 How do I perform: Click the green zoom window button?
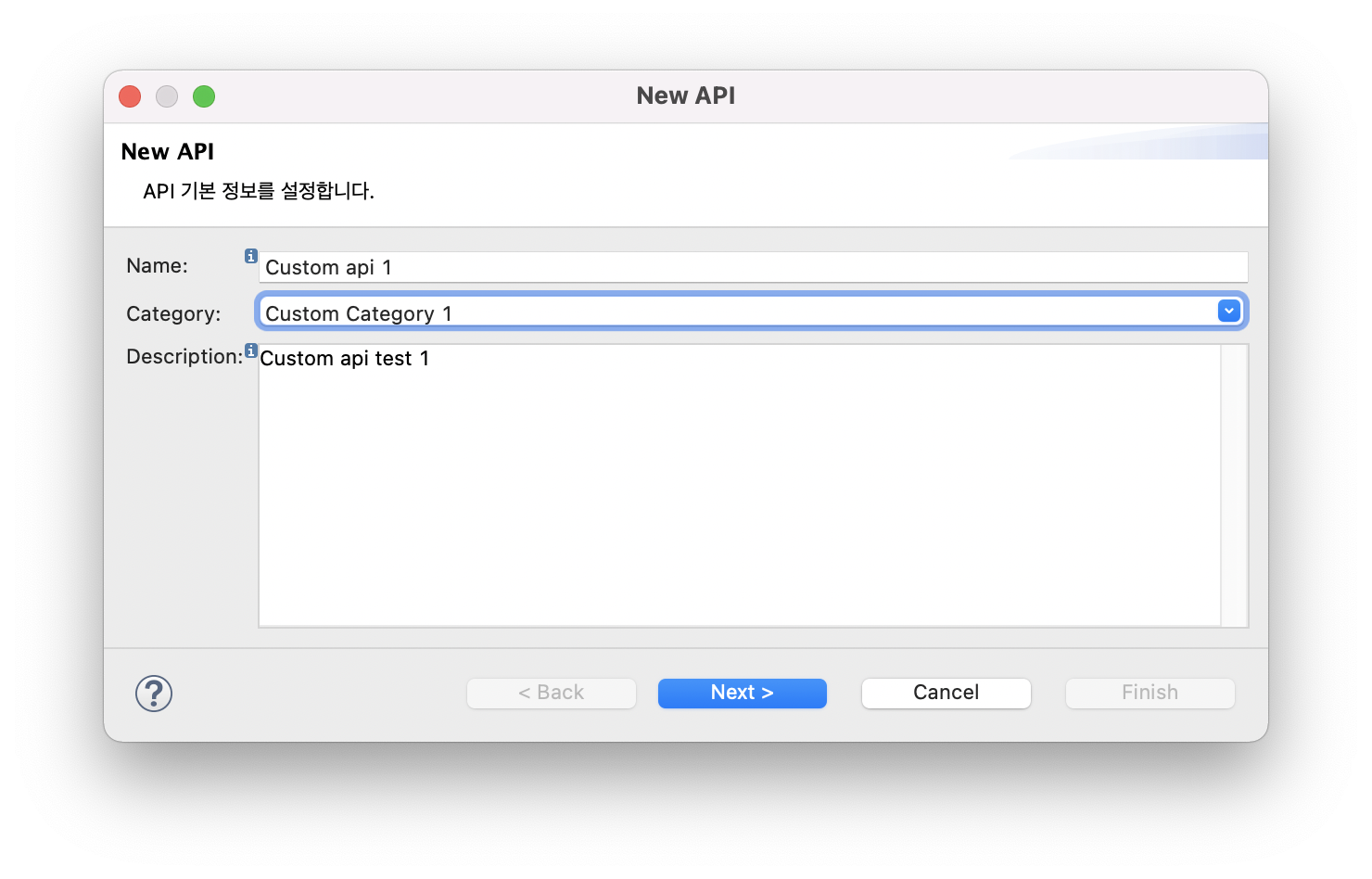tap(204, 96)
